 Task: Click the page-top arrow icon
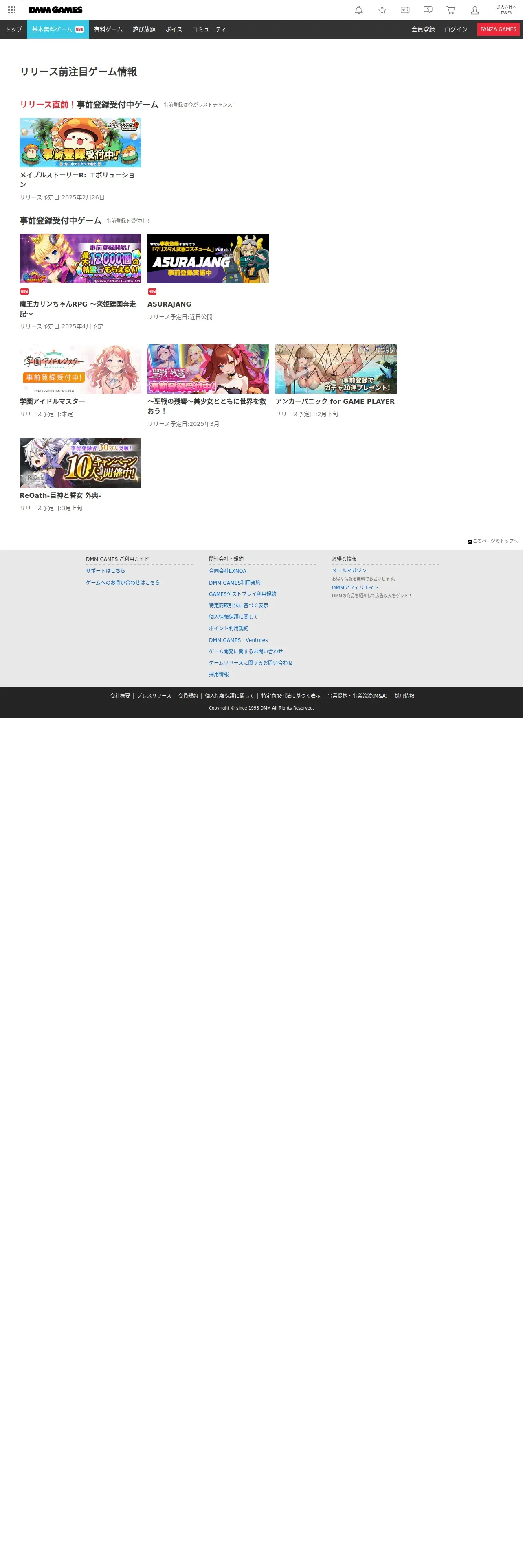click(x=469, y=542)
